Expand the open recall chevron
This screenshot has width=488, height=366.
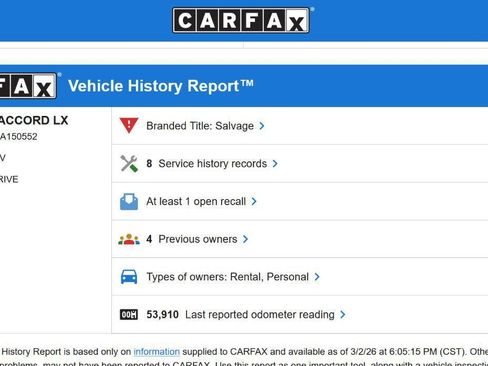254,201
